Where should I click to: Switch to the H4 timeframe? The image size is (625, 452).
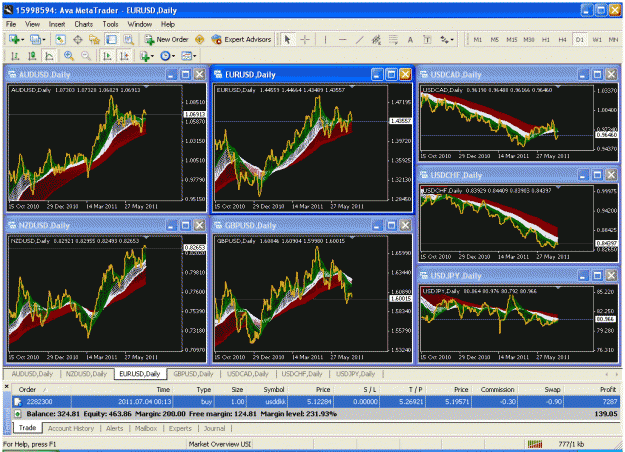click(562, 39)
